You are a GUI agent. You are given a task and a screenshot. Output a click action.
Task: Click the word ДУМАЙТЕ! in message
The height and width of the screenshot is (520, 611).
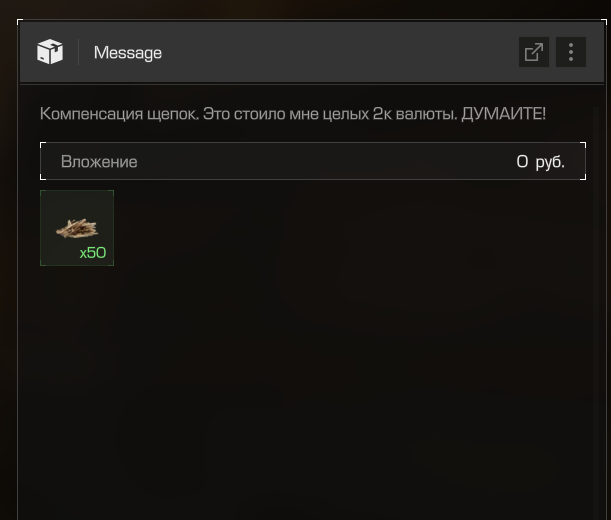point(503,113)
